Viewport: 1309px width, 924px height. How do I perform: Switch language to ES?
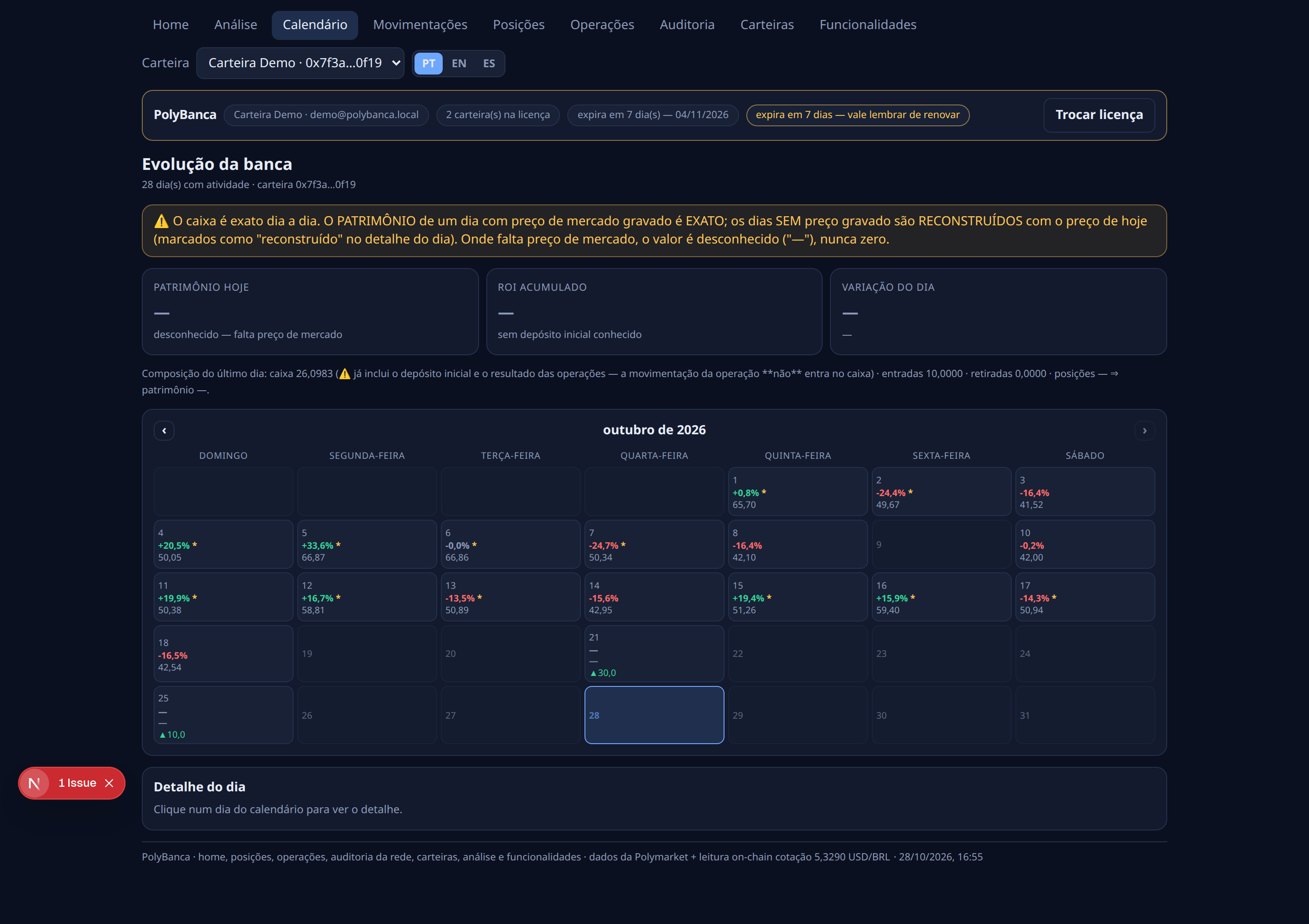point(489,63)
